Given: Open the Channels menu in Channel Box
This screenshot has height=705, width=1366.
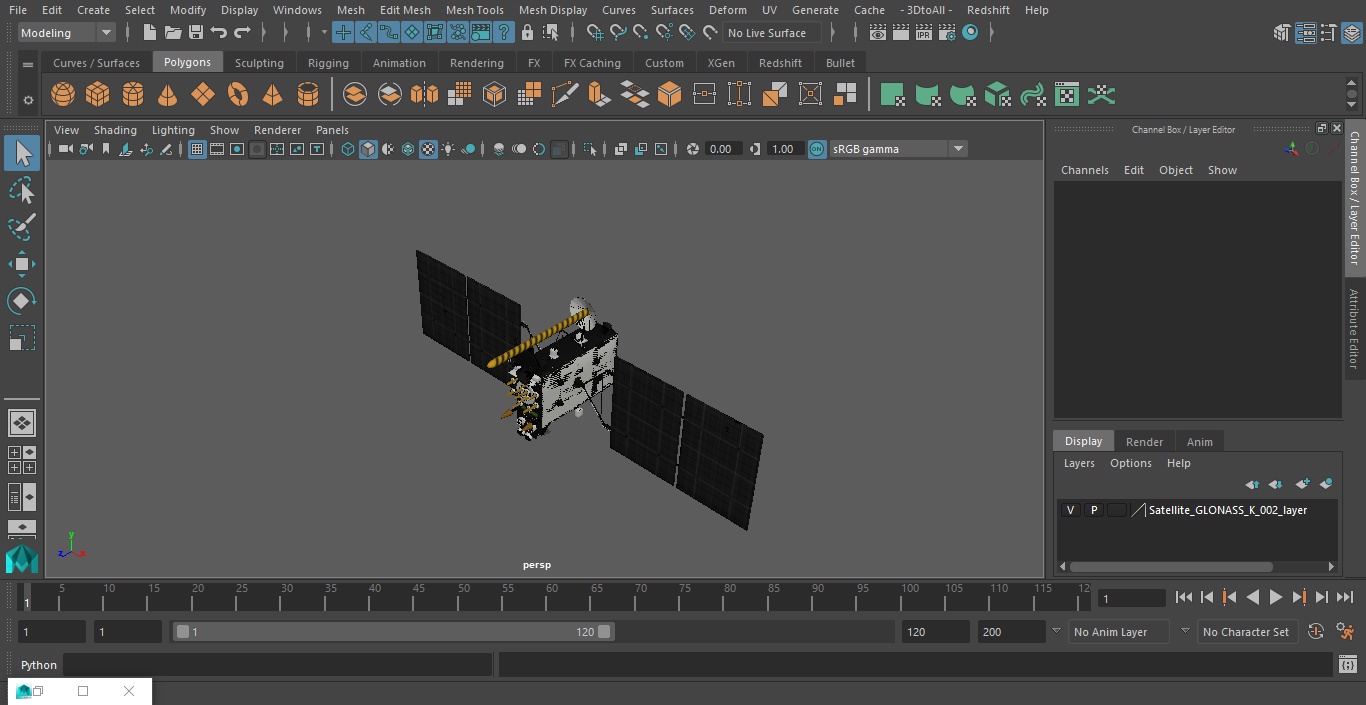Looking at the screenshot, I should (1085, 170).
